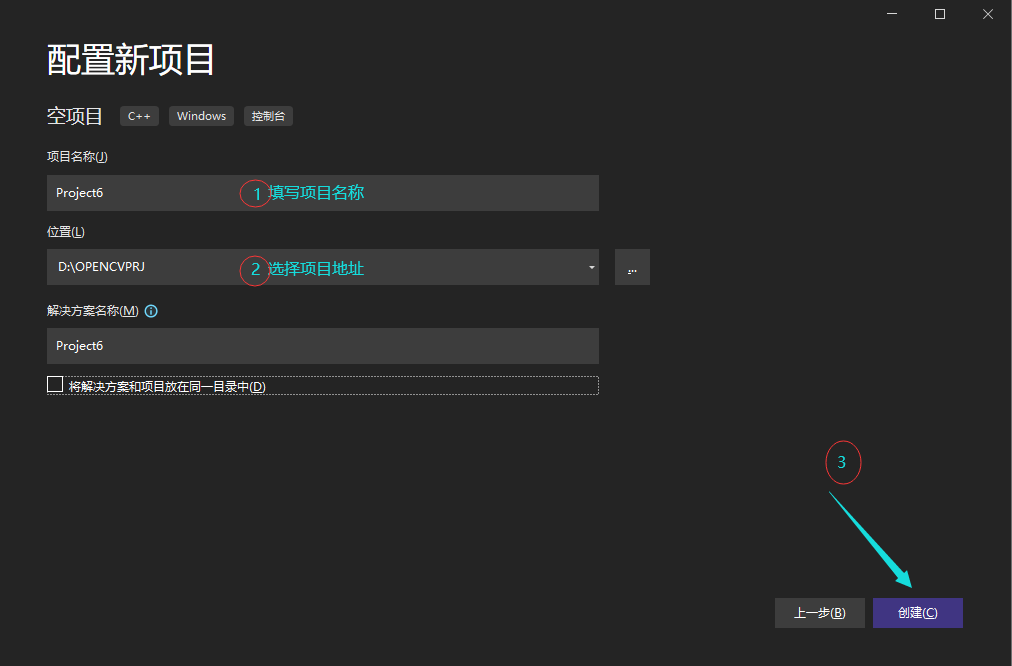Uncheck same directory option for solution and project

click(55, 383)
